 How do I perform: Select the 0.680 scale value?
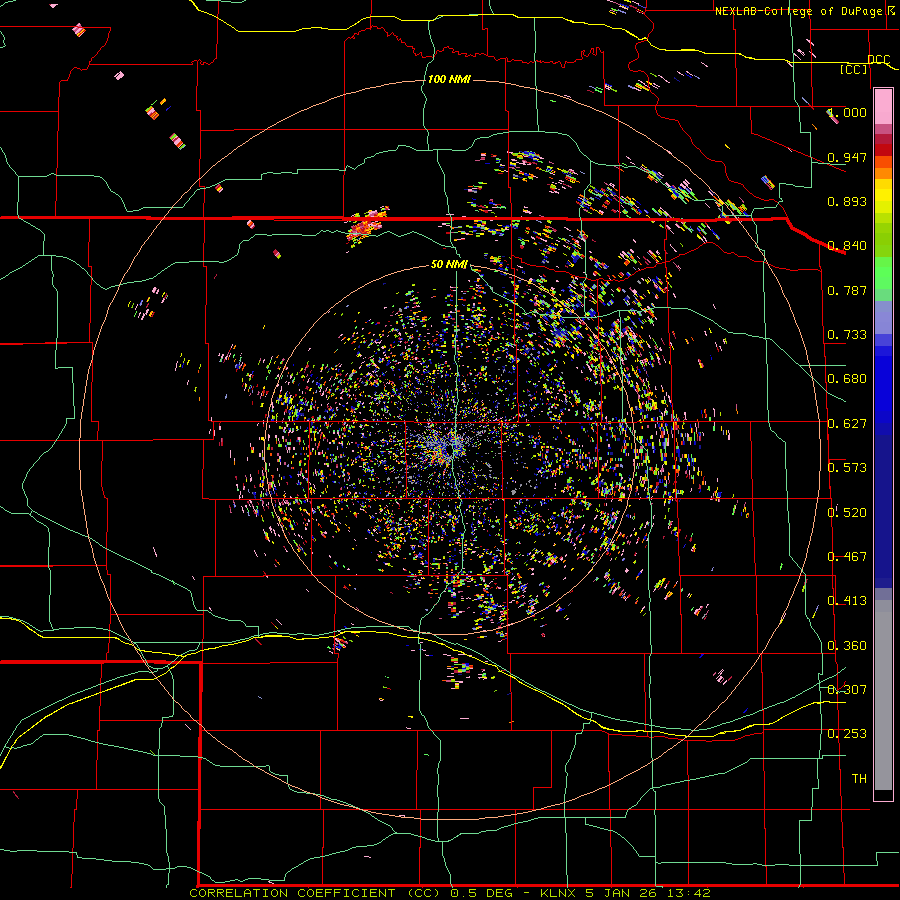[847, 378]
